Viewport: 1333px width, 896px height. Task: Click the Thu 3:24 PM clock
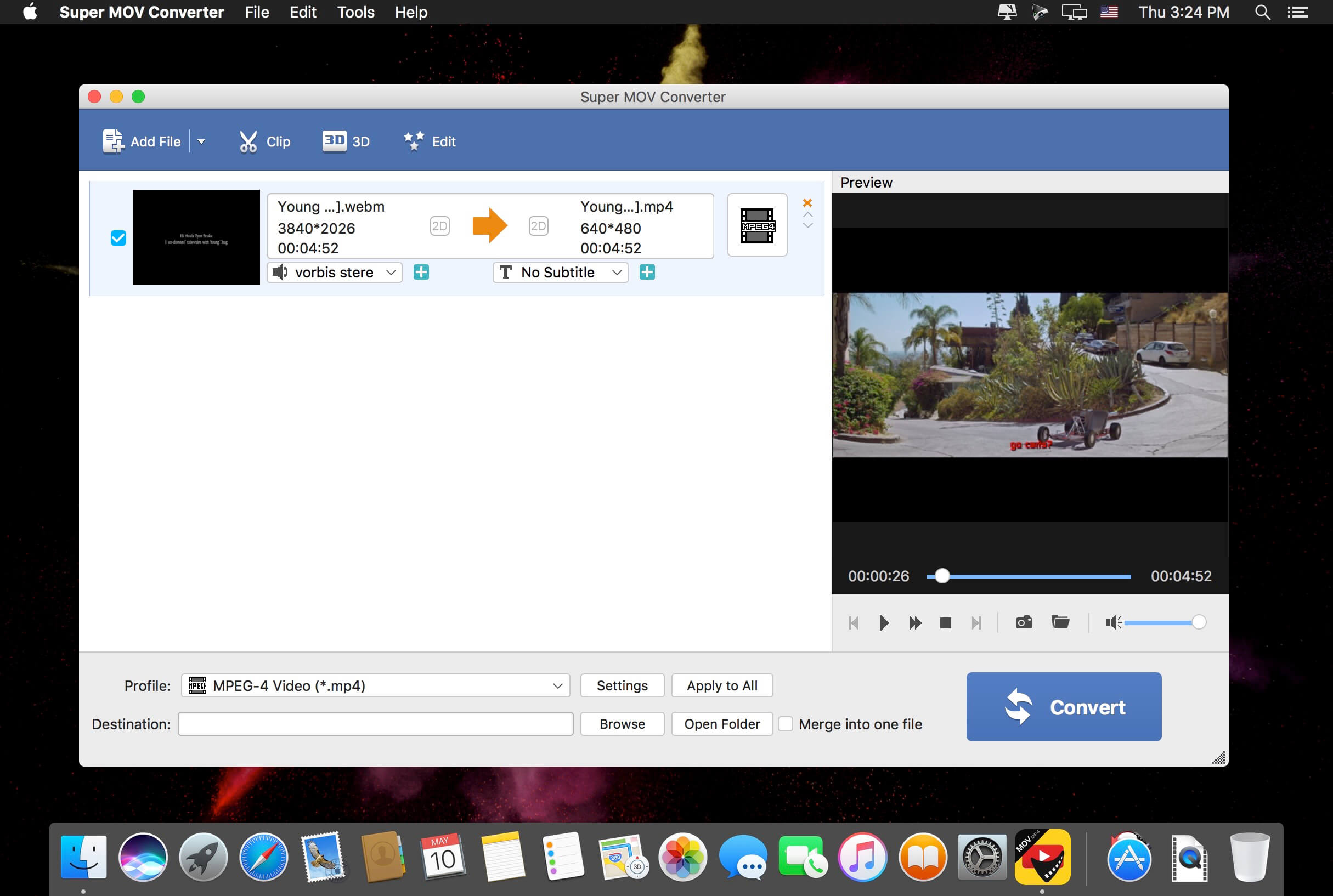[x=1183, y=12]
